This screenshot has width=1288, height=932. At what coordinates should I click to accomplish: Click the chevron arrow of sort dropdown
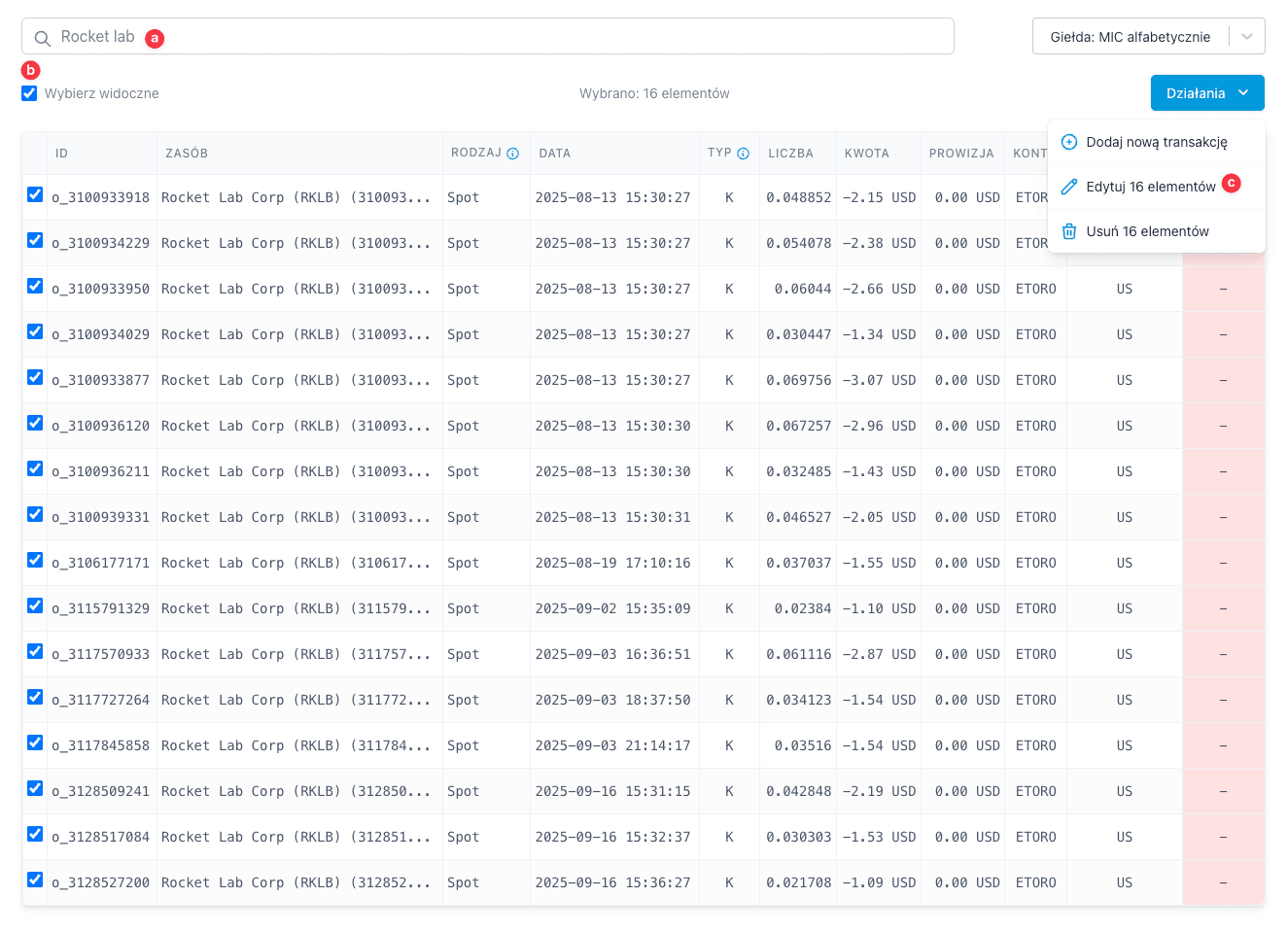pyautogui.click(x=1246, y=37)
